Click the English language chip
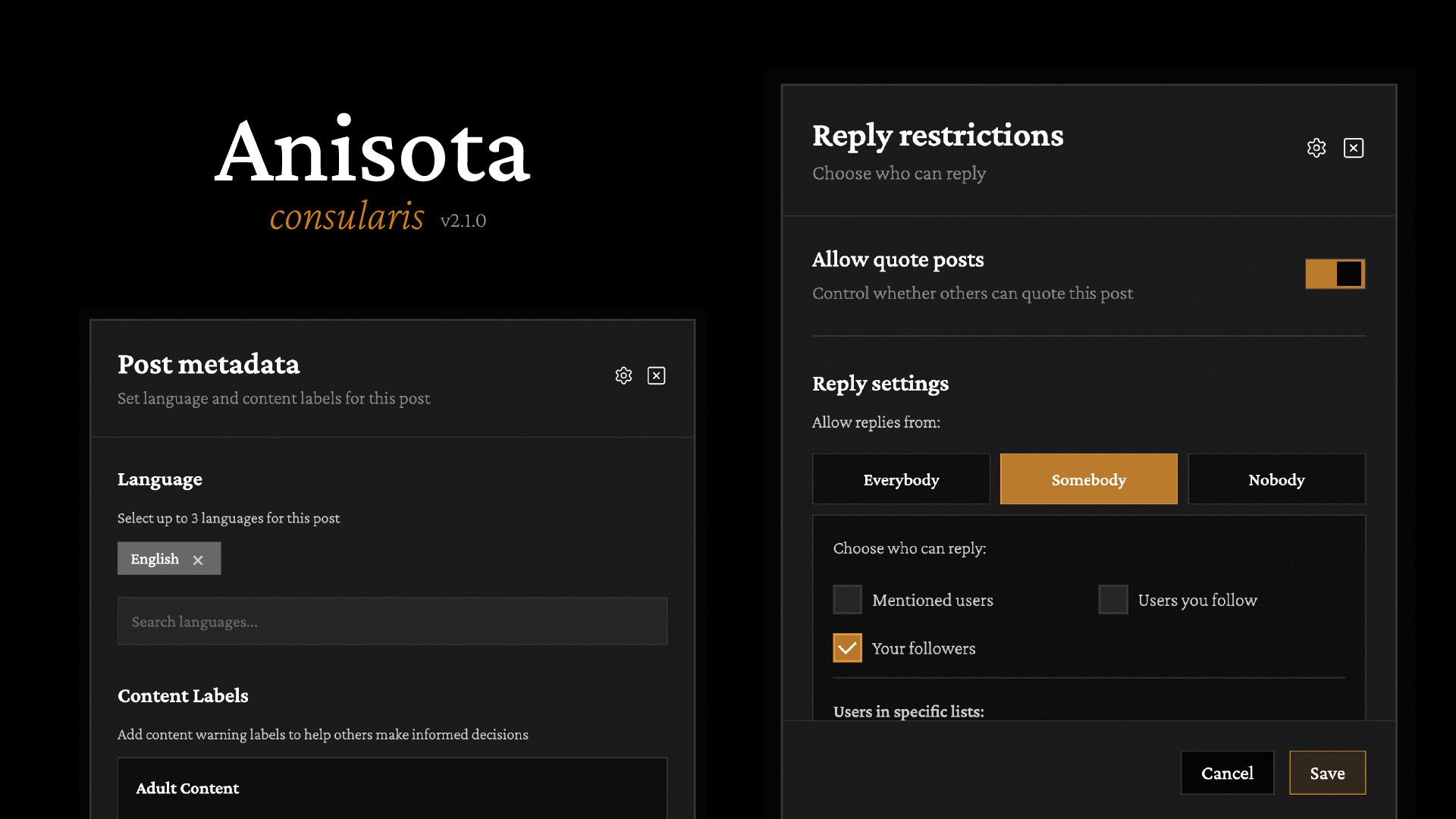This screenshot has width=1456, height=819. point(155,559)
